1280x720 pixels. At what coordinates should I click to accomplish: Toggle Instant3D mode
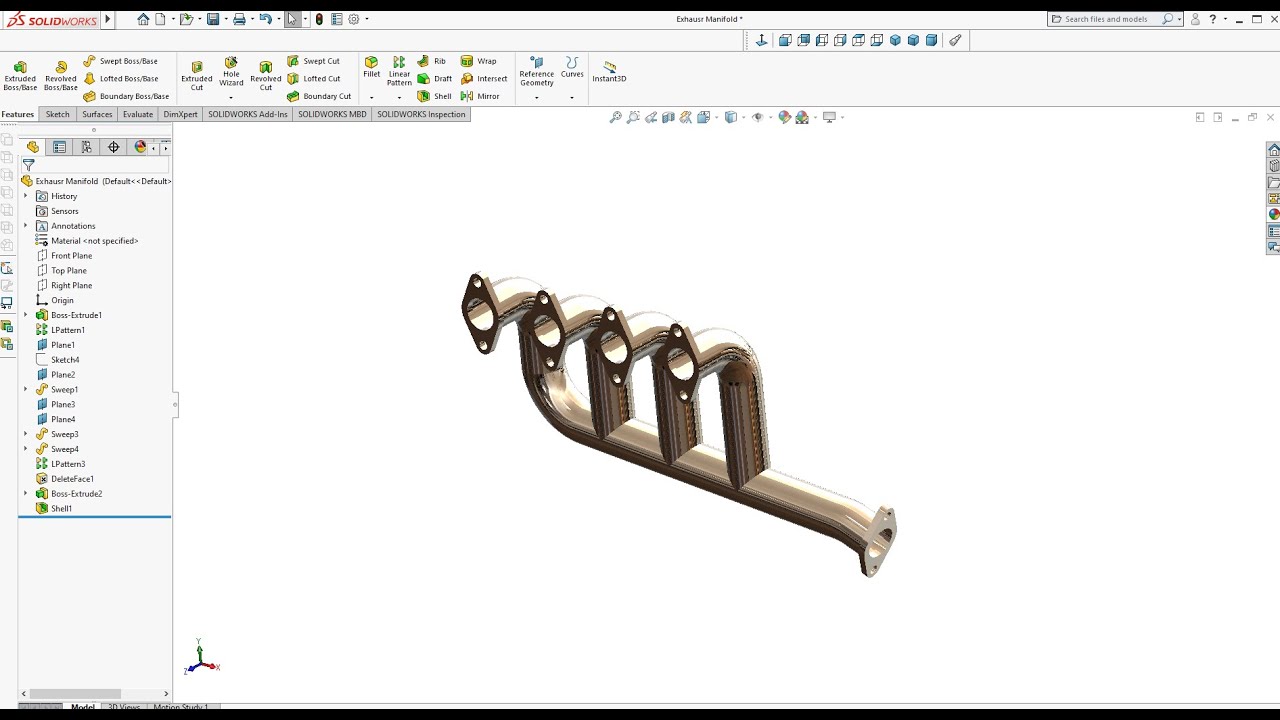click(609, 72)
